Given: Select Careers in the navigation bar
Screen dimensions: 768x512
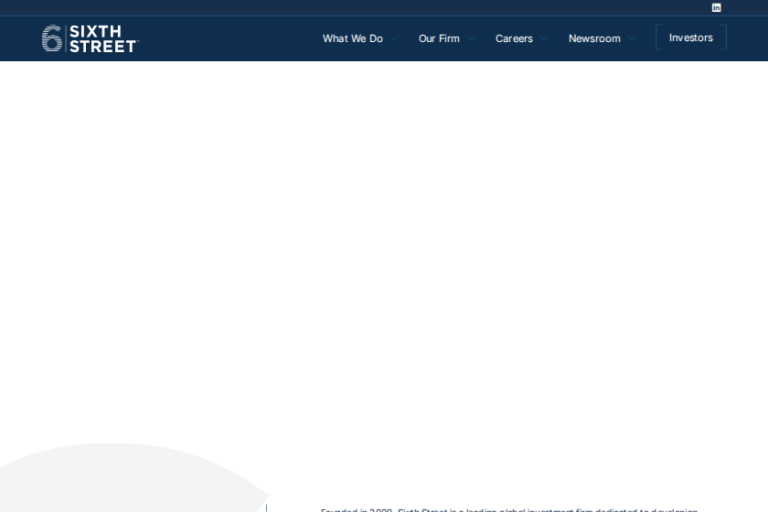Looking at the screenshot, I should click(x=514, y=38).
